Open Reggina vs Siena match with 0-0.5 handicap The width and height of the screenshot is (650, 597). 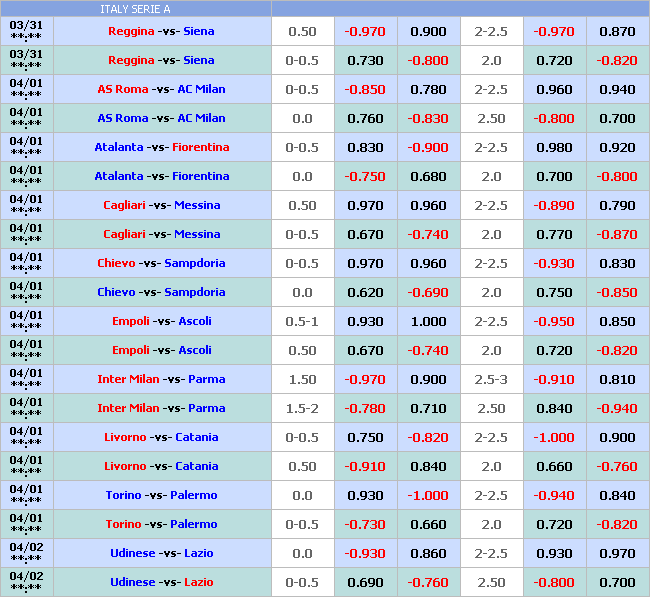pyautogui.click(x=161, y=60)
